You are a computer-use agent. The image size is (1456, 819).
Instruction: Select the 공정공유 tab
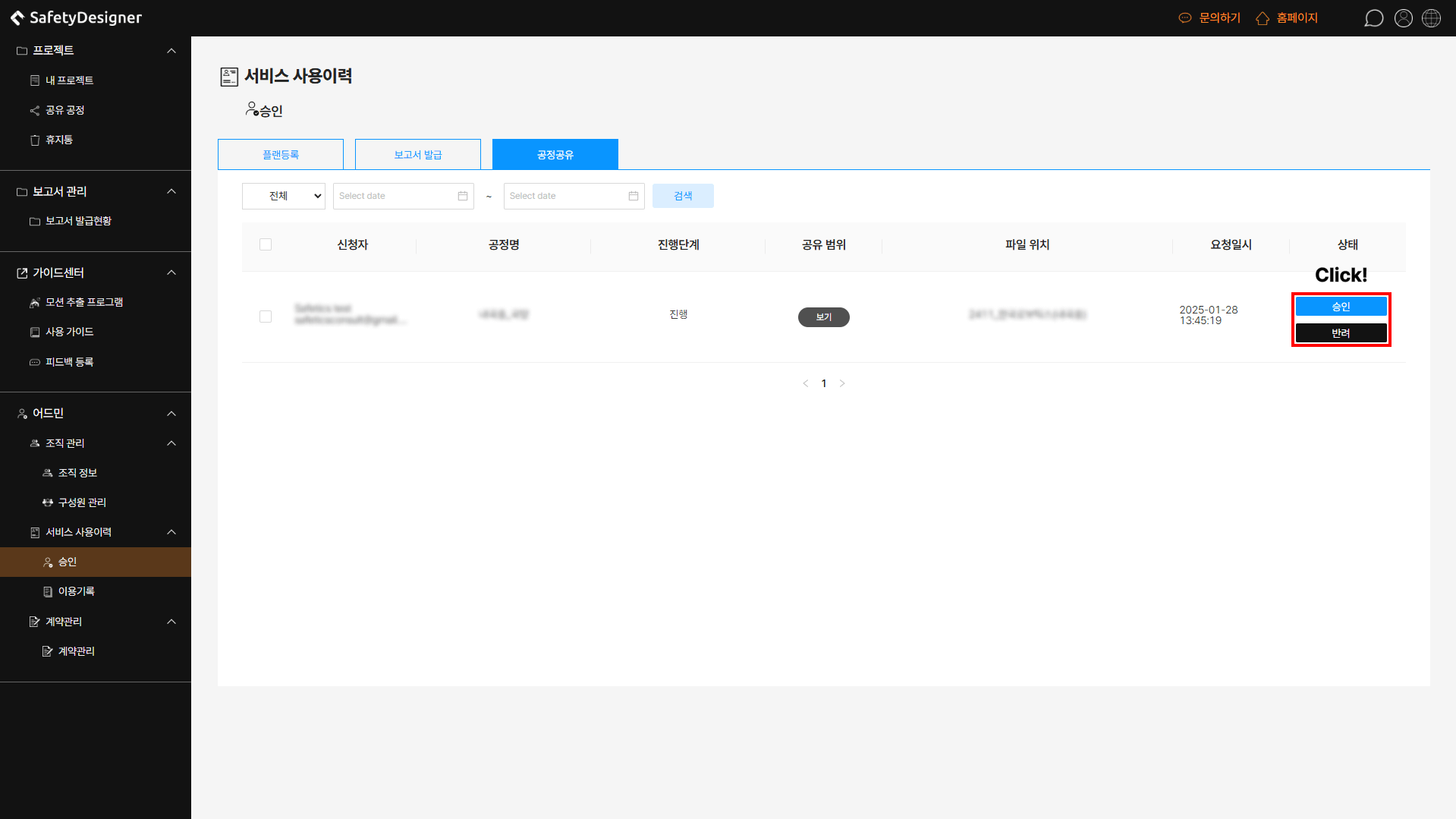click(555, 154)
